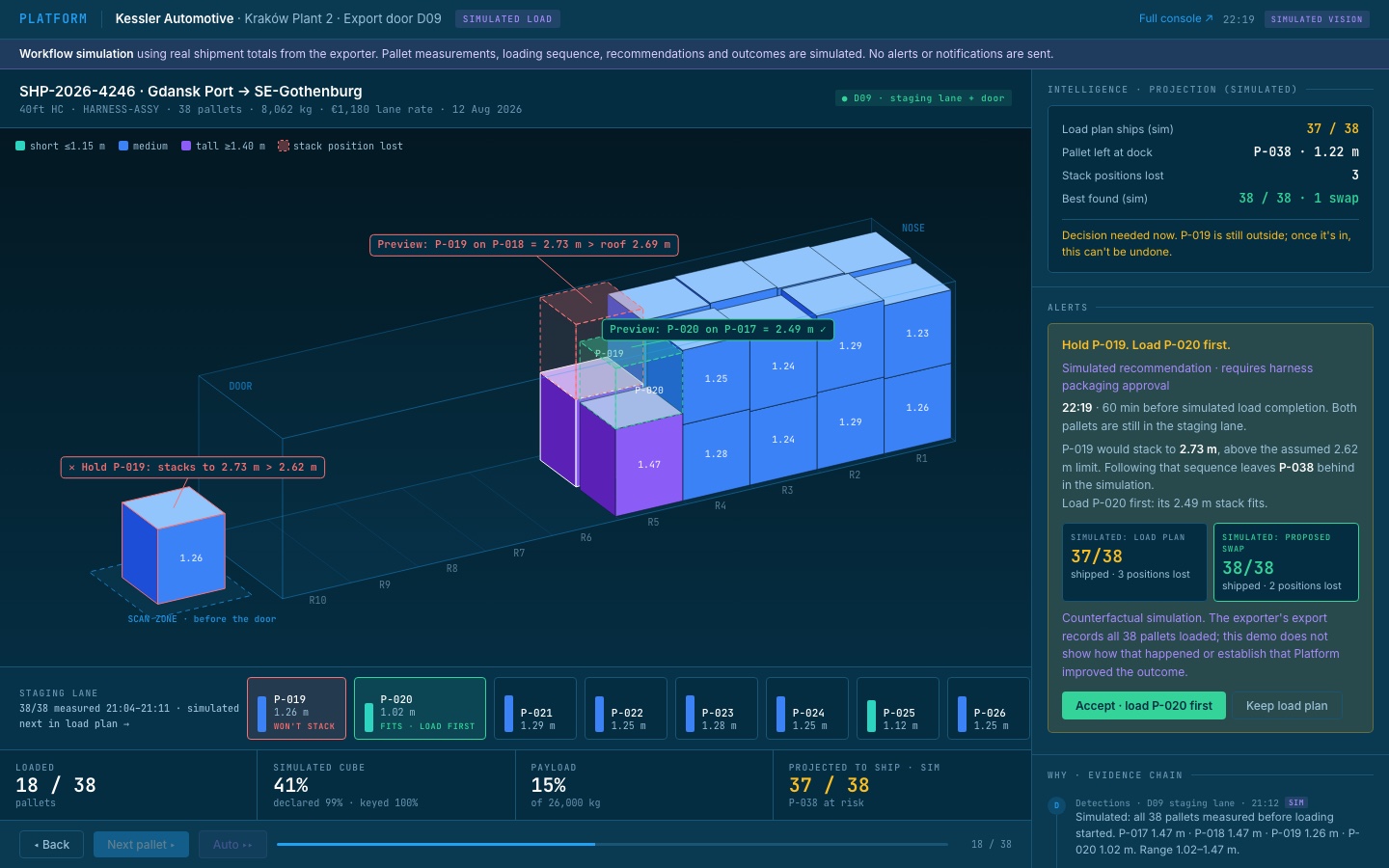This screenshot has height=868, width=1389.
Task: Select the P-026 staging lane card
Action: click(x=989, y=709)
